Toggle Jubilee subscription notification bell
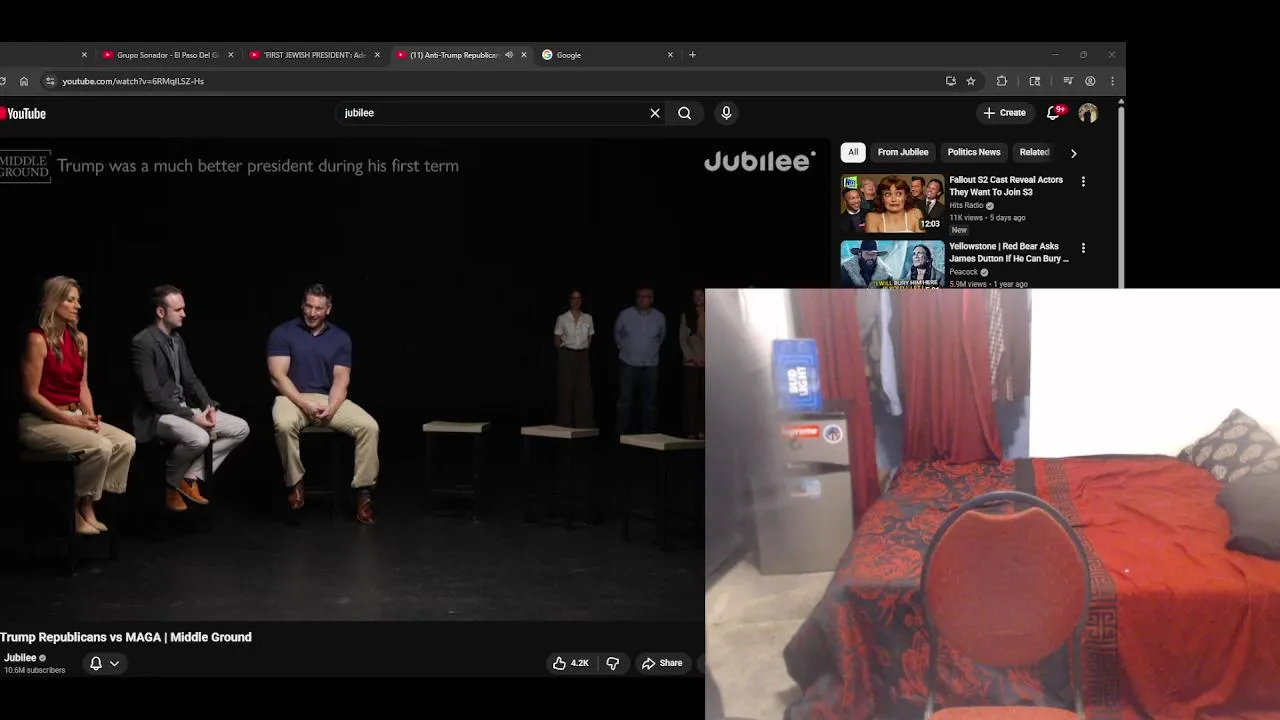Viewport: 1280px width, 720px height. pyautogui.click(x=96, y=663)
